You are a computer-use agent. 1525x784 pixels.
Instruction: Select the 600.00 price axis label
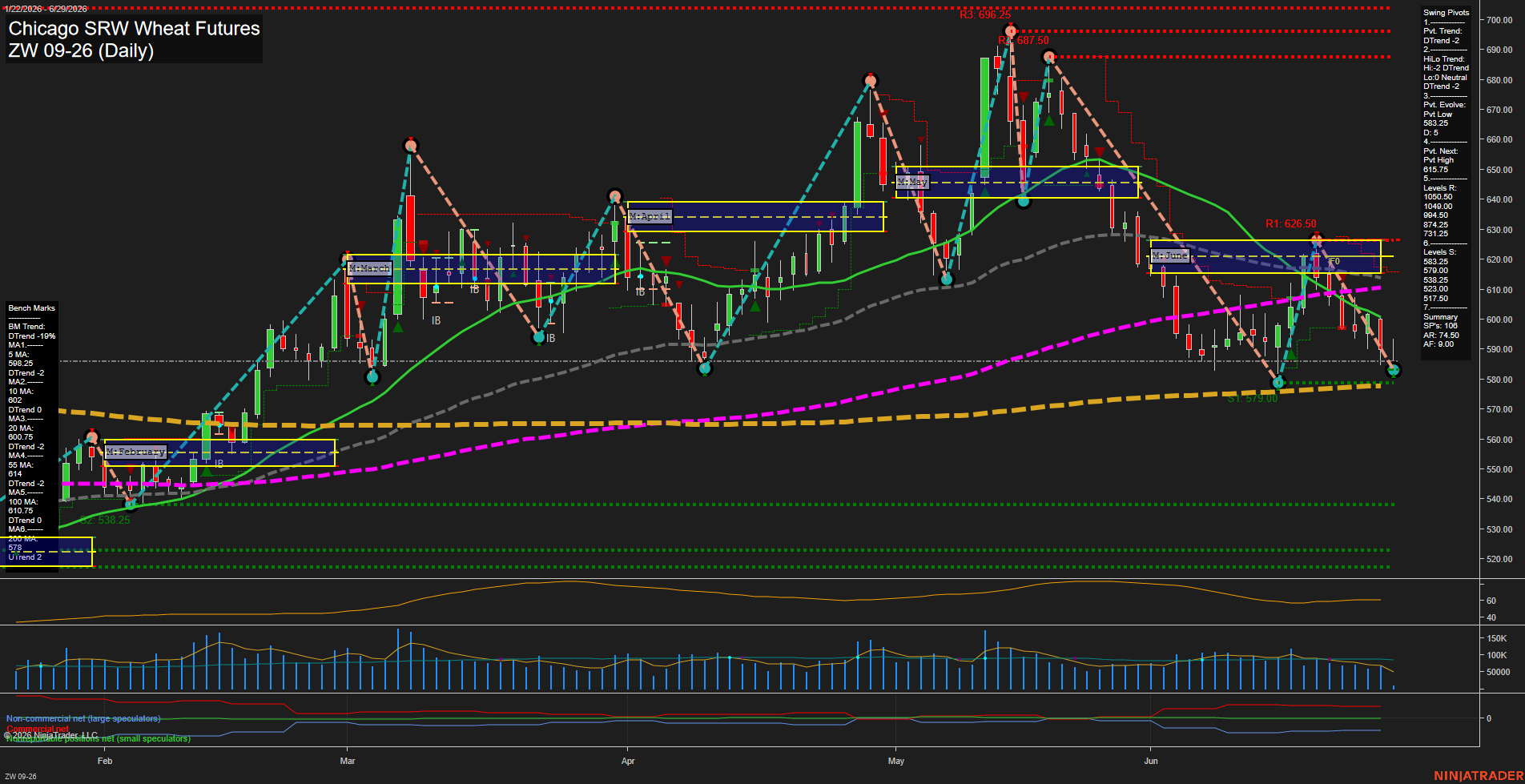[1499, 320]
